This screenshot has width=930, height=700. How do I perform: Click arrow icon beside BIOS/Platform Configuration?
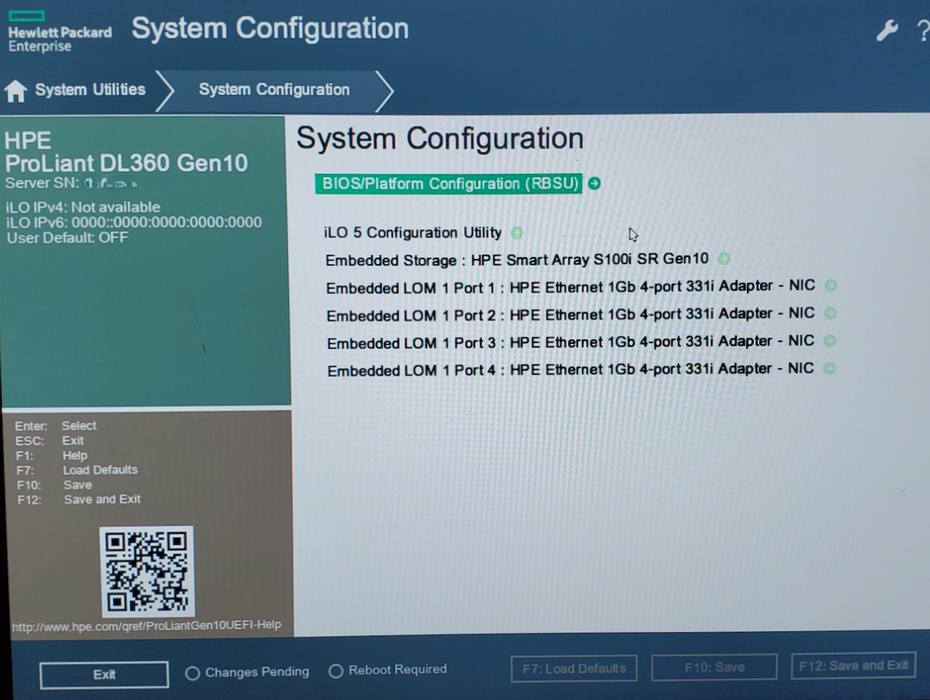pos(594,183)
